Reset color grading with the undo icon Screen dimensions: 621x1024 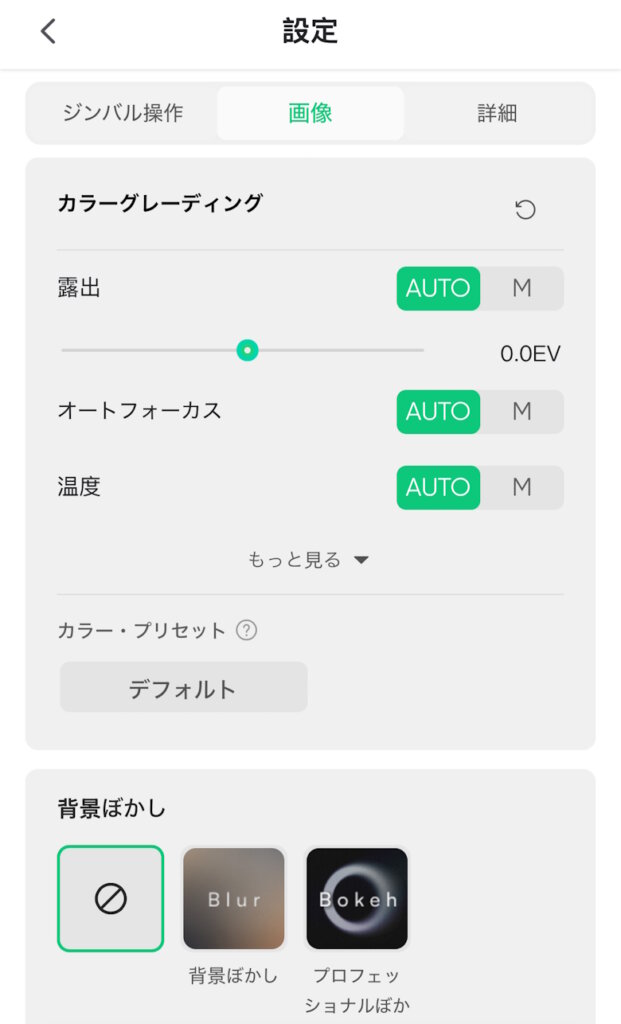point(525,209)
